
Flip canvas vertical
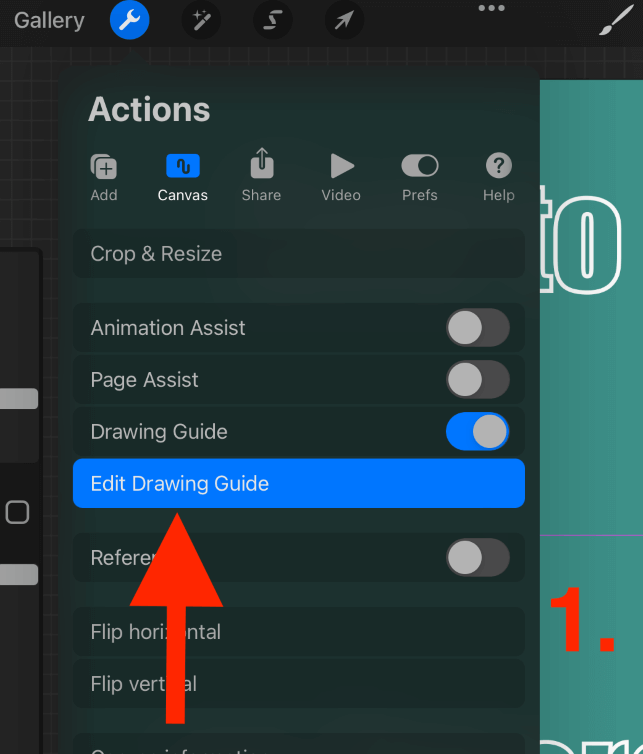(x=299, y=683)
